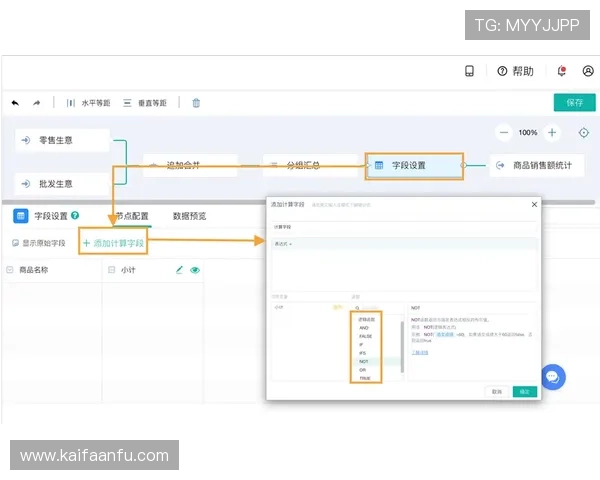Select the IF function
Image resolution: width=600 pixels, height=480 pixels.
tap(361, 345)
